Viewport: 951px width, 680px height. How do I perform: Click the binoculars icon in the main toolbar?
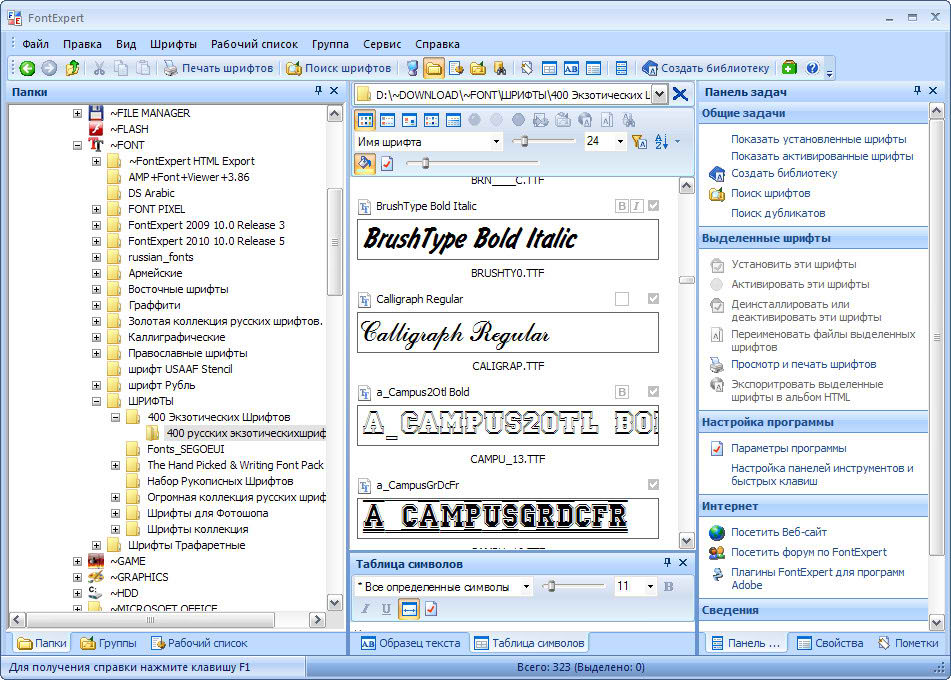point(500,68)
